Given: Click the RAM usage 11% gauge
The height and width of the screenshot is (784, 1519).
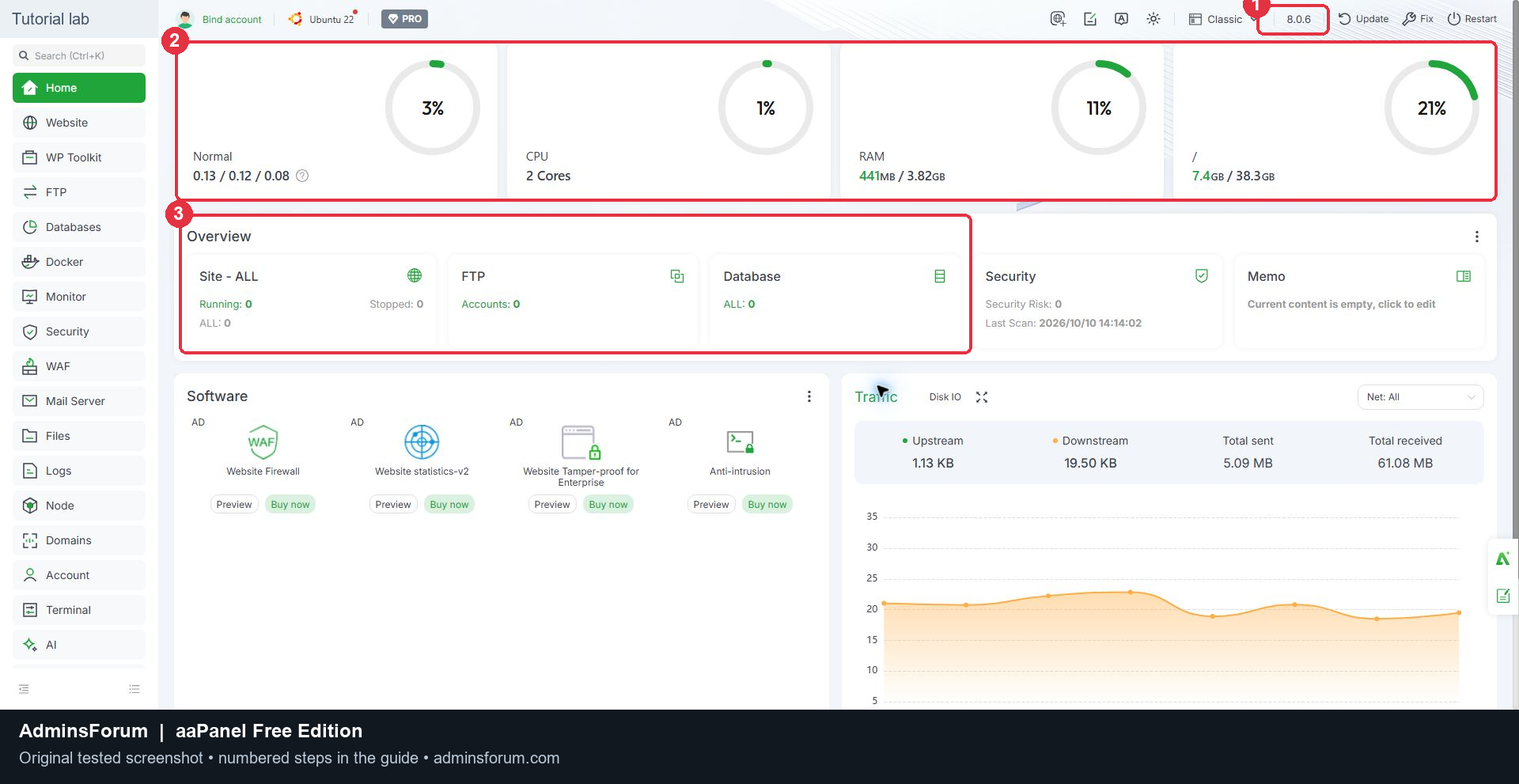Looking at the screenshot, I should [x=1098, y=108].
